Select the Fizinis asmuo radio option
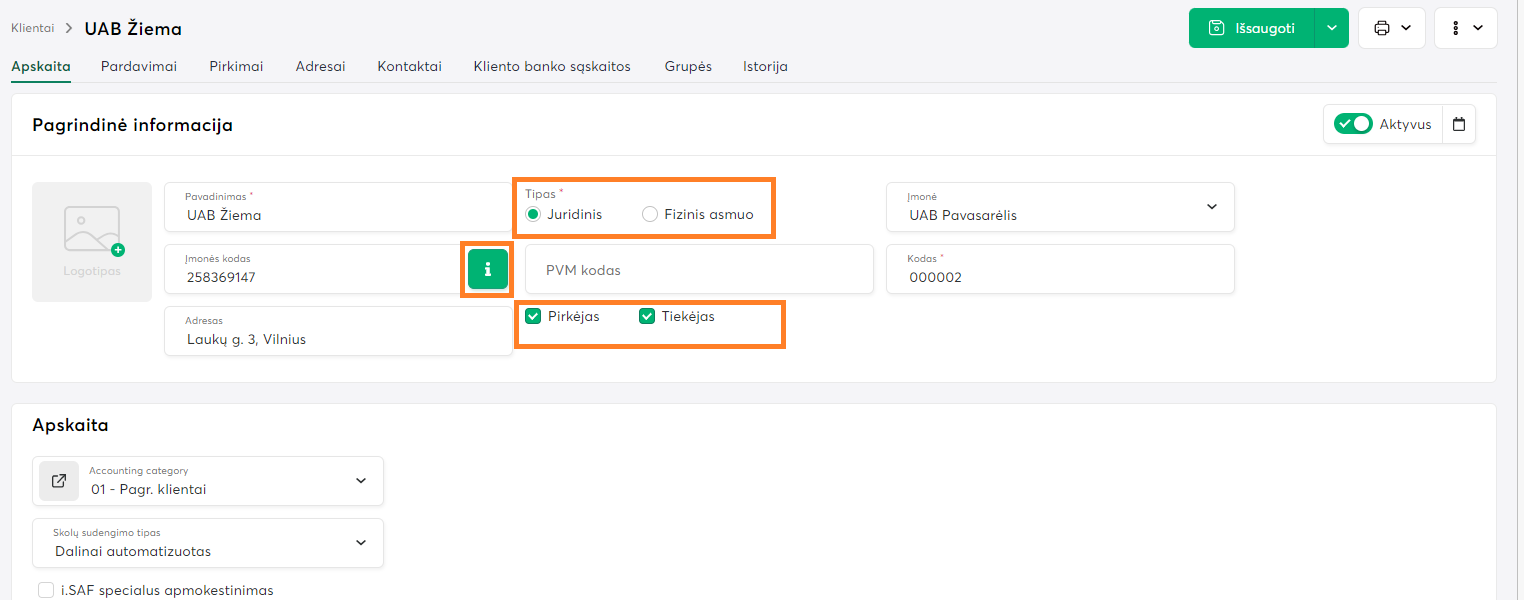This screenshot has width=1524, height=600. point(650,214)
